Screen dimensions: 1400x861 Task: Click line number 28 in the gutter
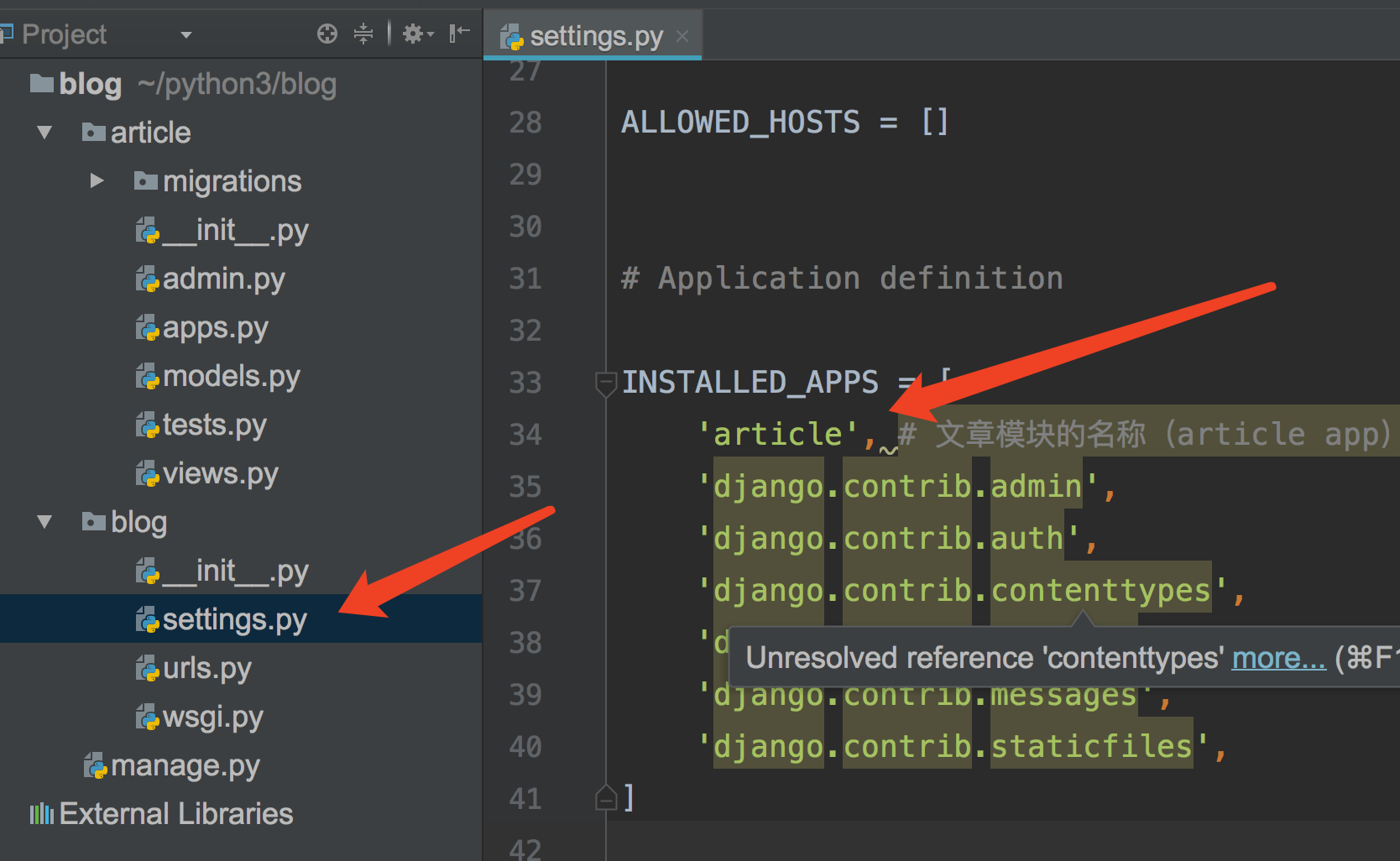pyautogui.click(x=525, y=123)
